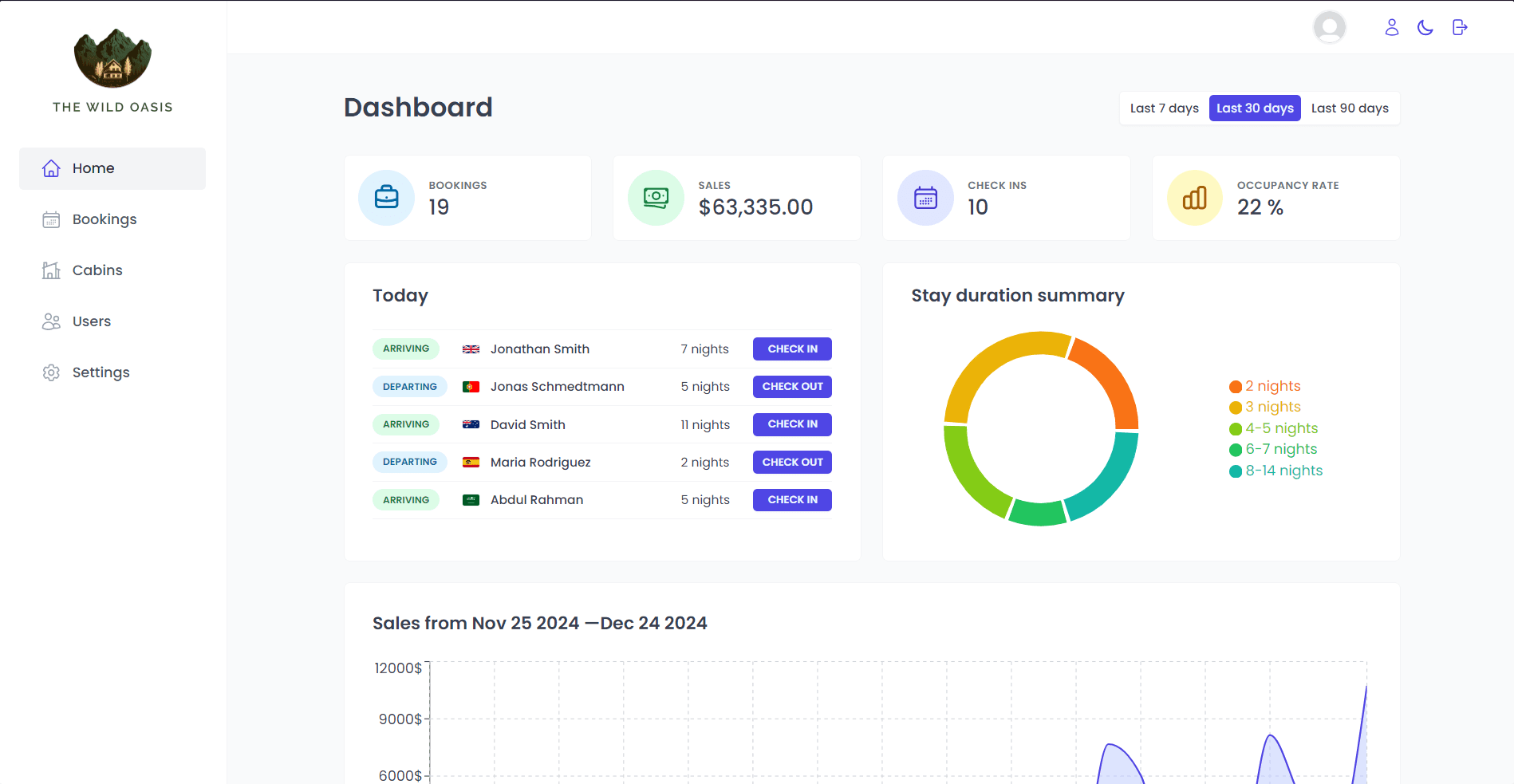The image size is (1514, 784).
Task: Switch to the Last 90 days filter
Action: [x=1350, y=108]
